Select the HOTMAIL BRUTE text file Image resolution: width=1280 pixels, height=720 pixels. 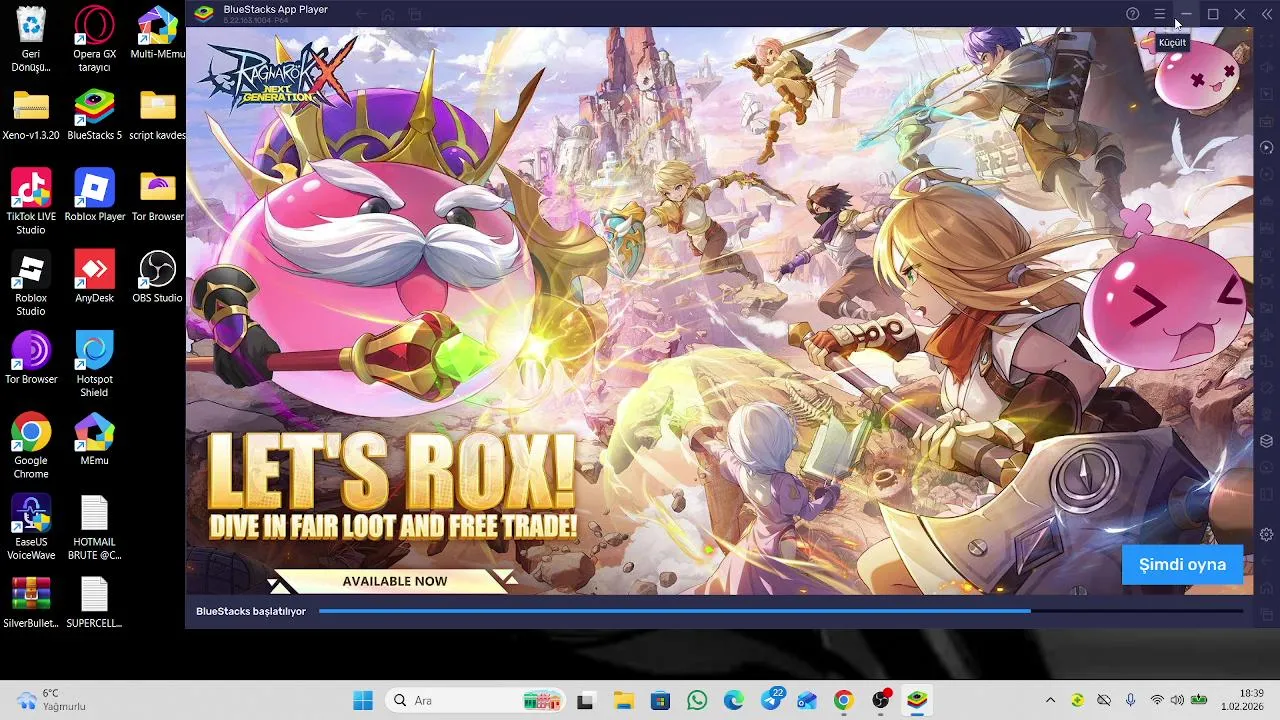point(94,527)
